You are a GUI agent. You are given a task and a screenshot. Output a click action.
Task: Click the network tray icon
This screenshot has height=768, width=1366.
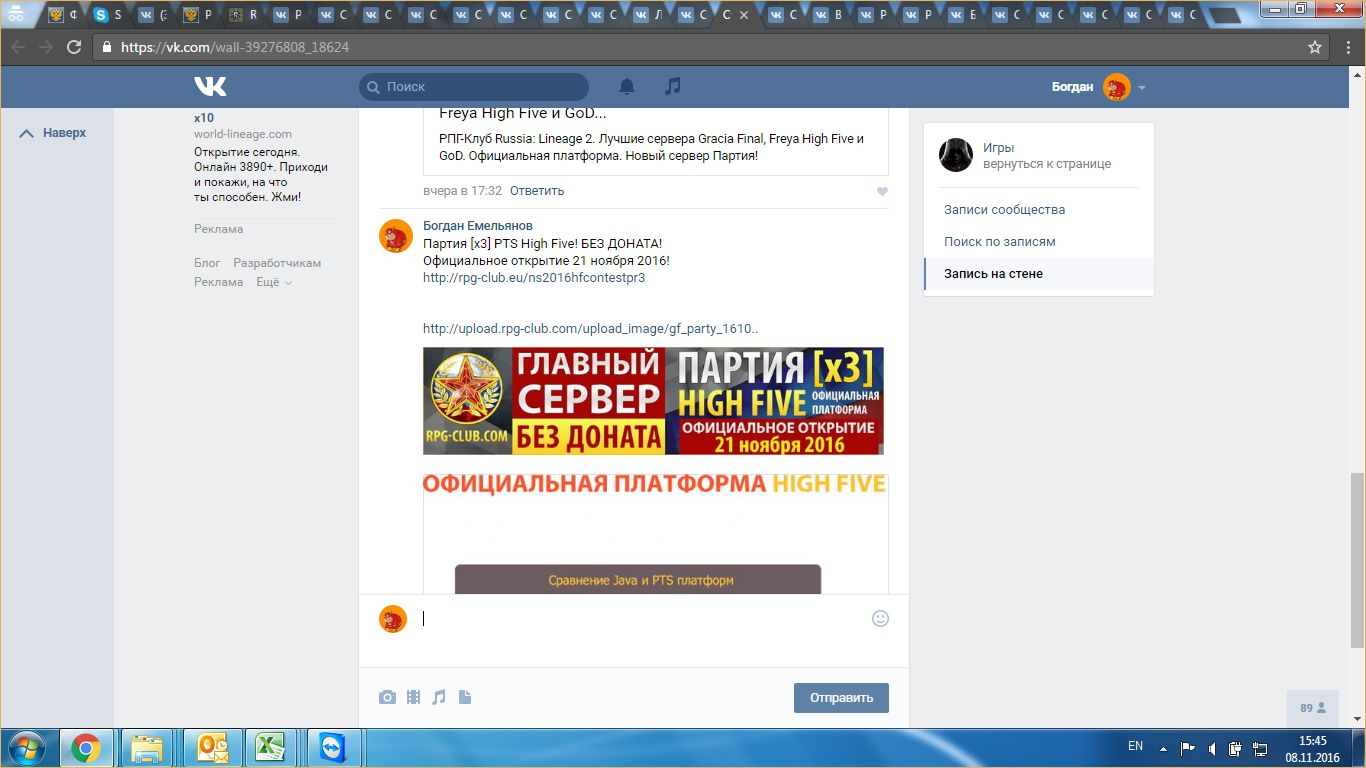point(1260,748)
